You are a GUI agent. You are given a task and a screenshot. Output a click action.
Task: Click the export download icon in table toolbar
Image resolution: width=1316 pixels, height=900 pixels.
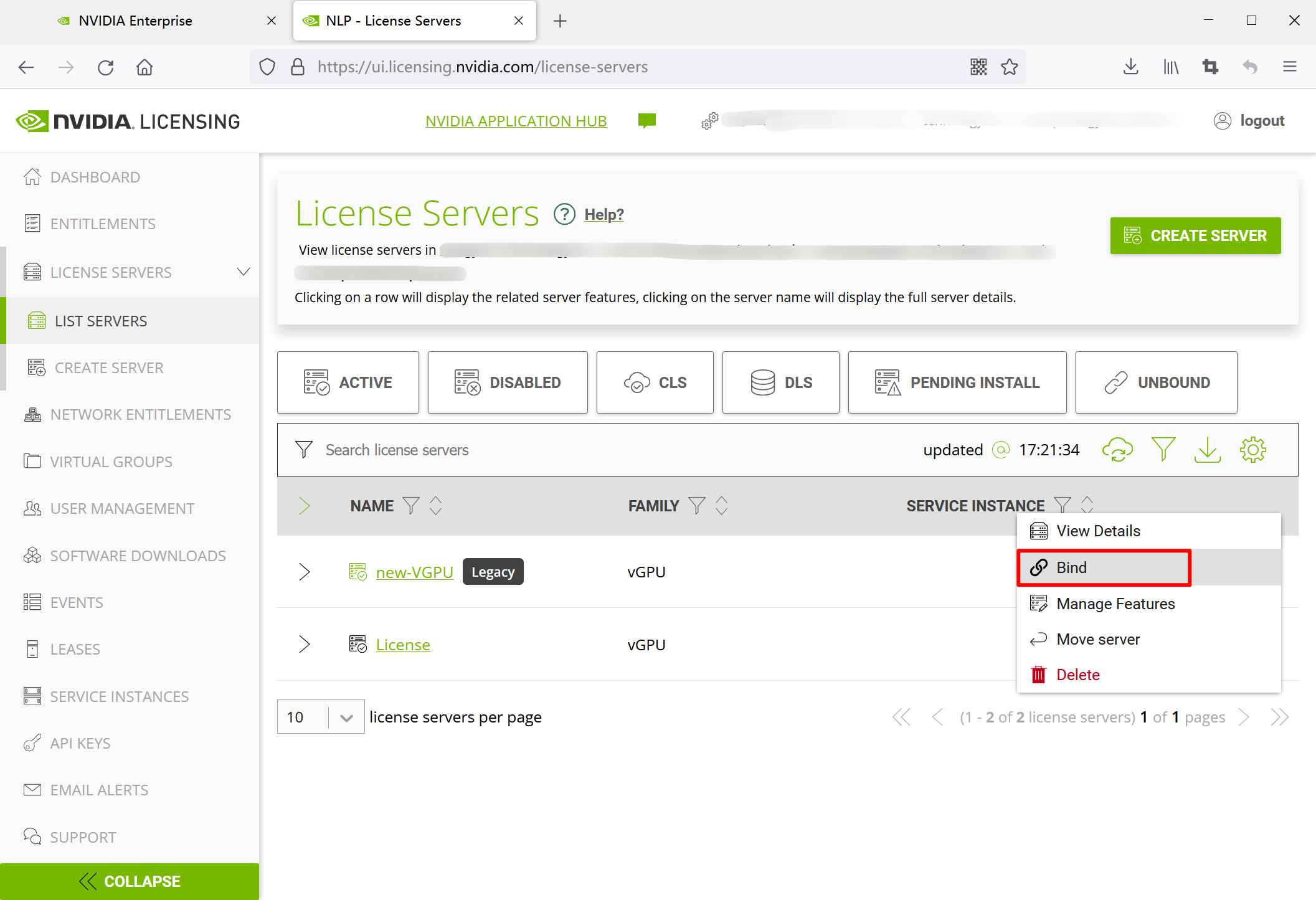pyautogui.click(x=1207, y=450)
